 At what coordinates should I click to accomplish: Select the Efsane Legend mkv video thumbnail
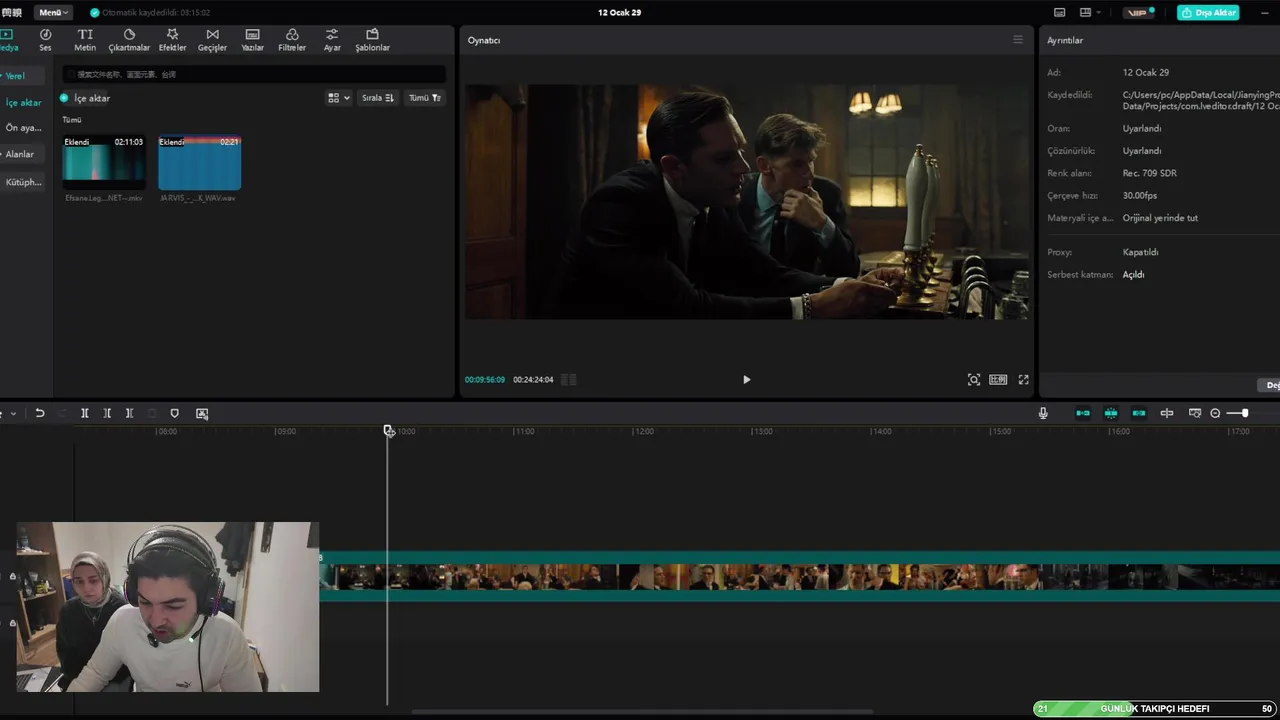(104, 163)
